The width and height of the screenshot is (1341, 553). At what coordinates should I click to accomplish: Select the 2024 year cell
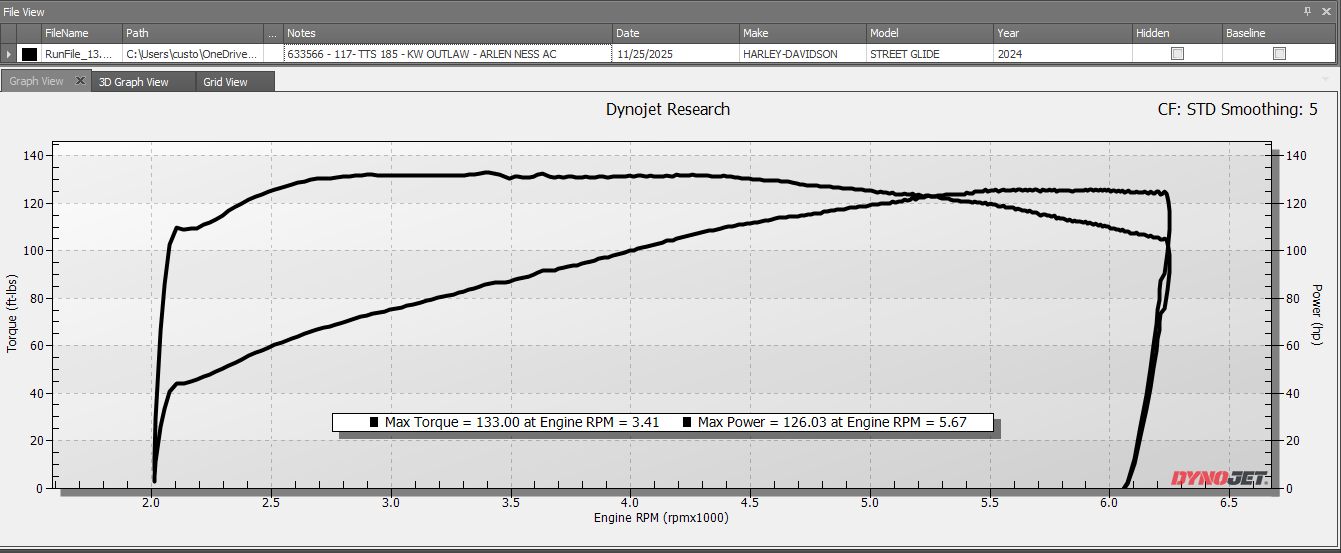[1063, 54]
